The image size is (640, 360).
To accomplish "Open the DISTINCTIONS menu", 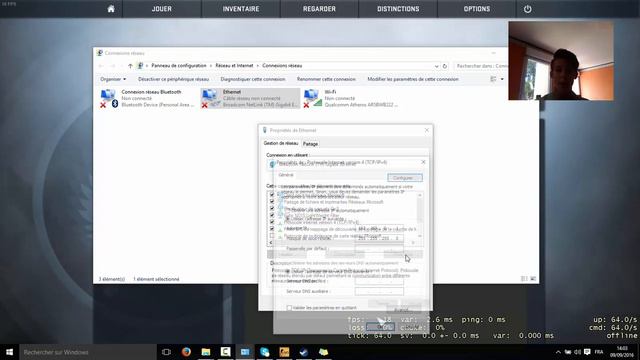I will click(x=398, y=9).
